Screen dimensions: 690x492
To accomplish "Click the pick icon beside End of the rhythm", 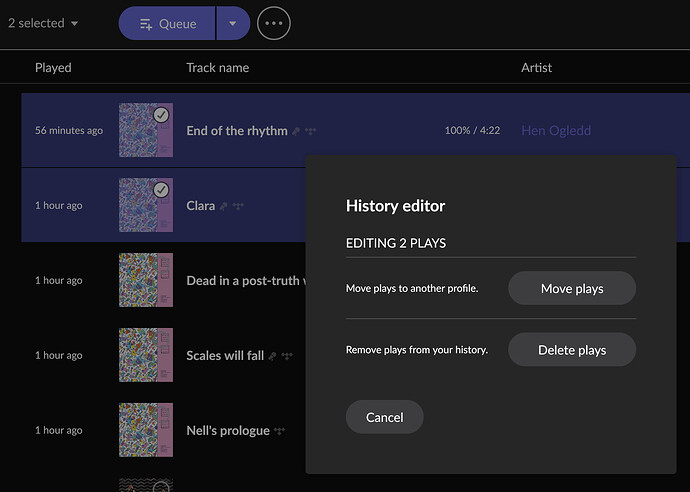I will [x=296, y=131].
